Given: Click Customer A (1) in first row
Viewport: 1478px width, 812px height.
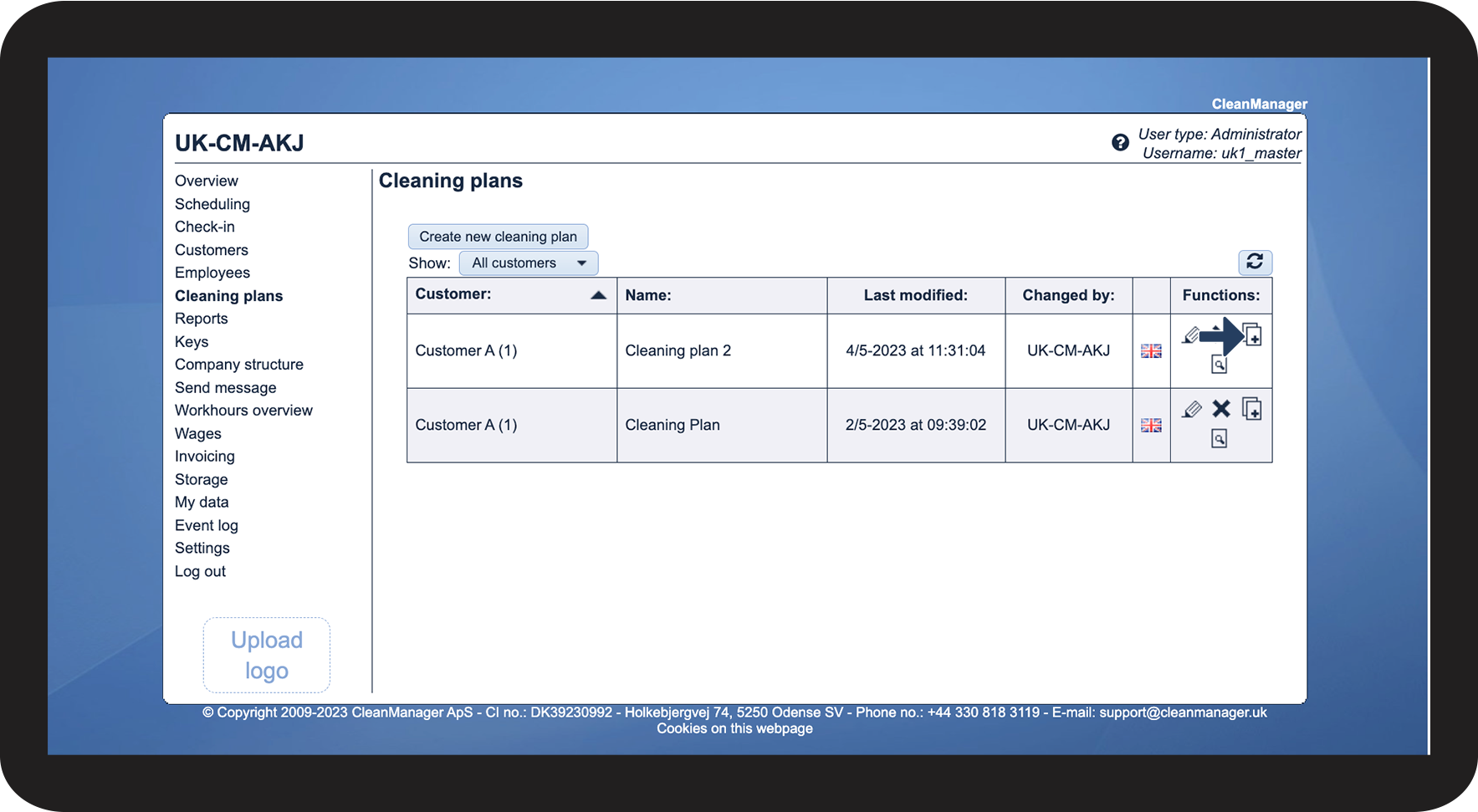Looking at the screenshot, I should coord(466,351).
